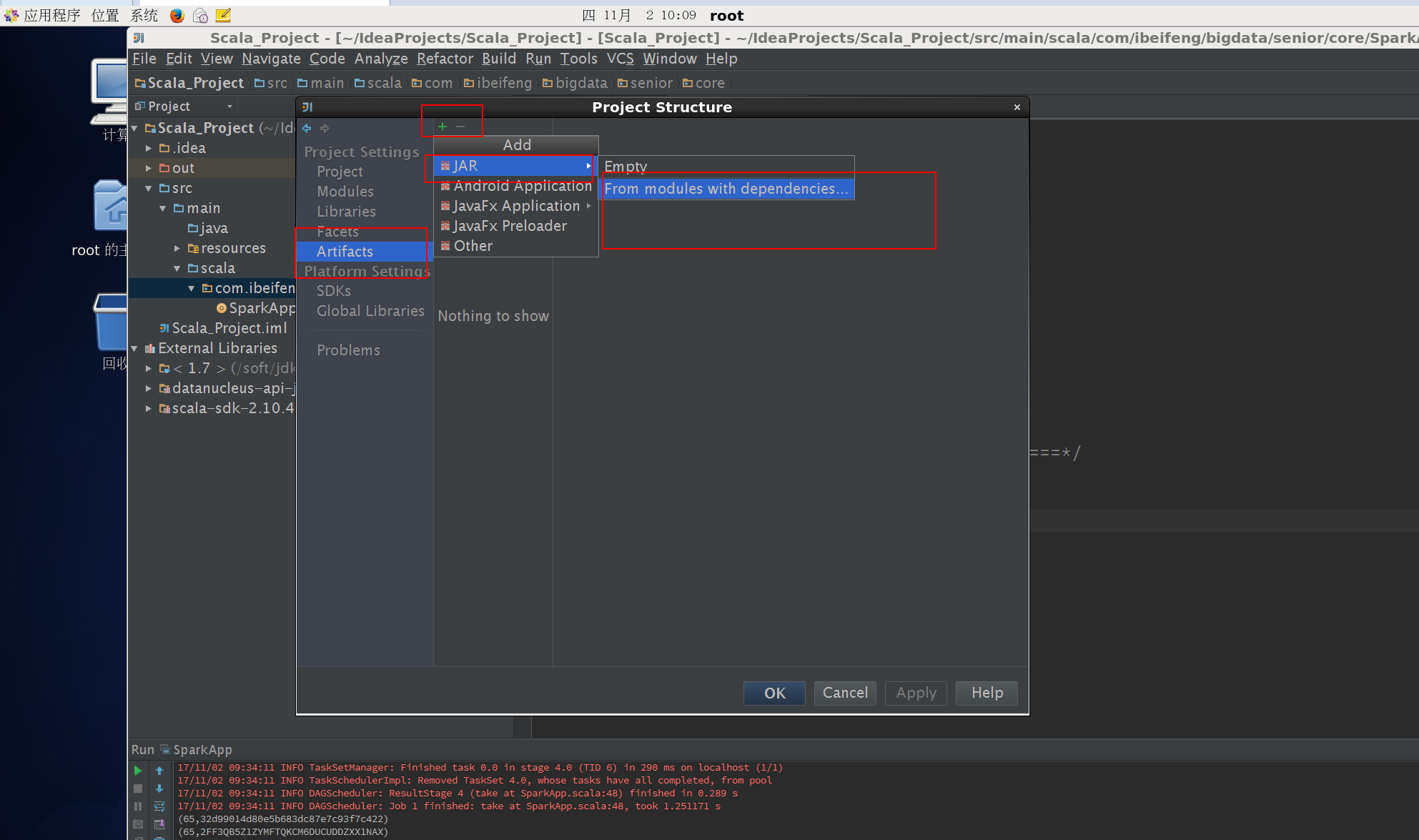Open the Refactor menu
The image size is (1419, 840).
coord(445,59)
